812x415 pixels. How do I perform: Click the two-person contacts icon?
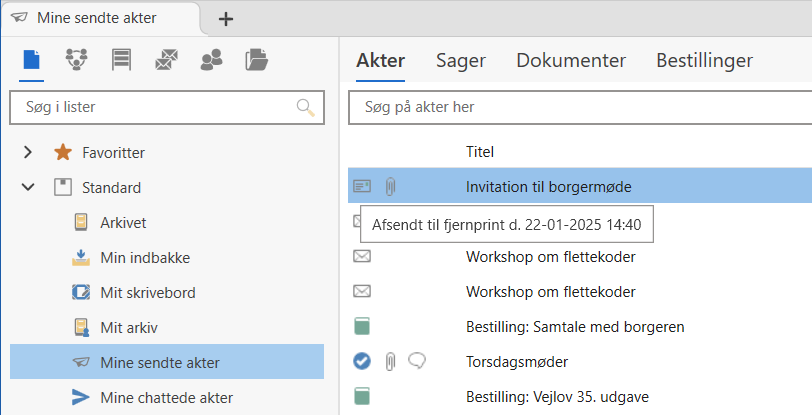tap(211, 60)
